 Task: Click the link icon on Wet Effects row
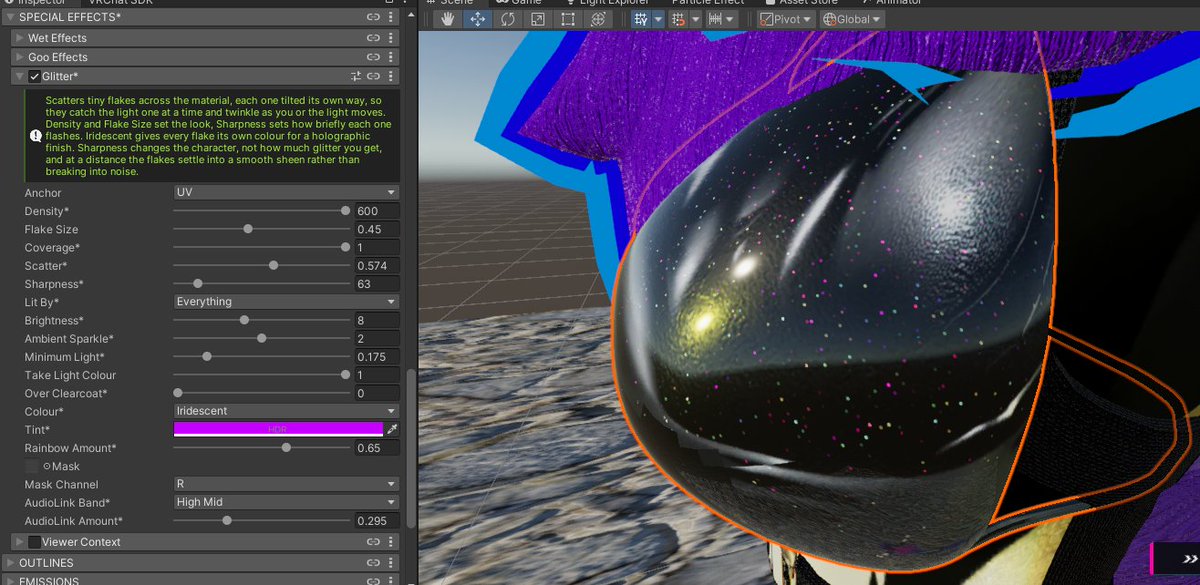click(x=373, y=38)
